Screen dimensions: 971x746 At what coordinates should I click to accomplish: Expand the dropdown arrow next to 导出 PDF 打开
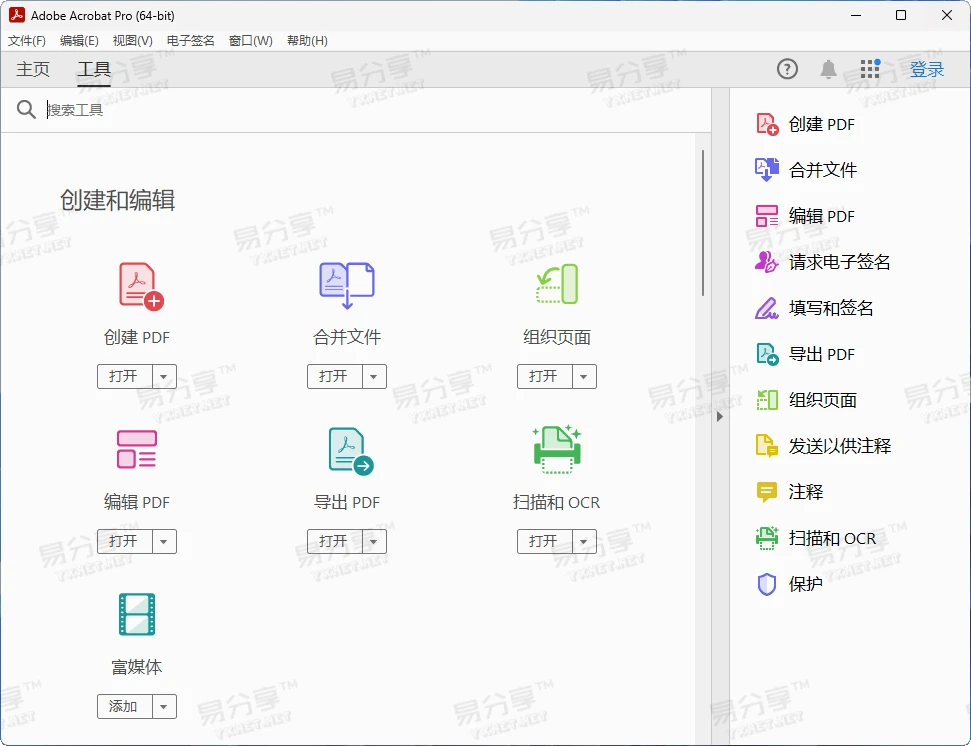pos(374,542)
